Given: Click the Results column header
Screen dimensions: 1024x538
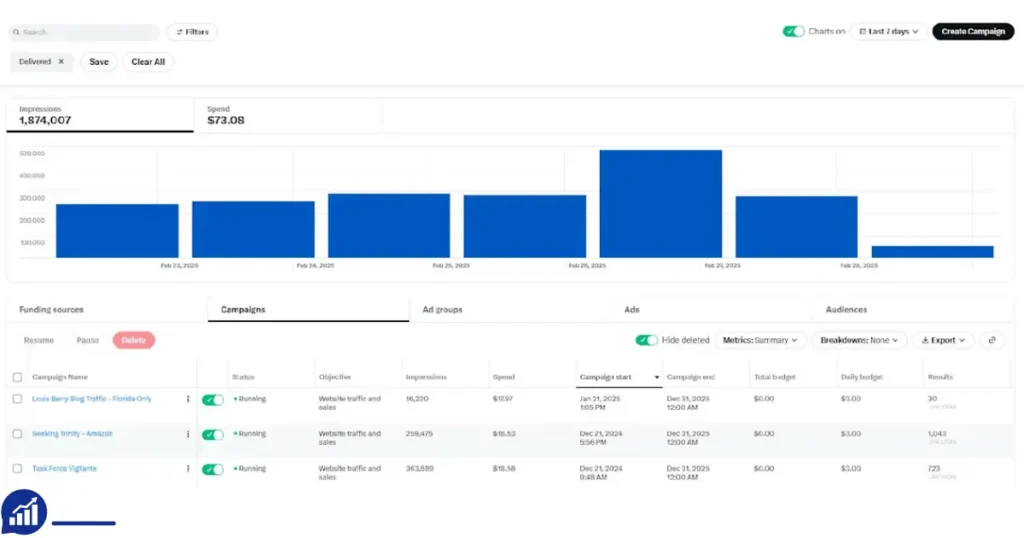Looking at the screenshot, I should click(x=940, y=377).
